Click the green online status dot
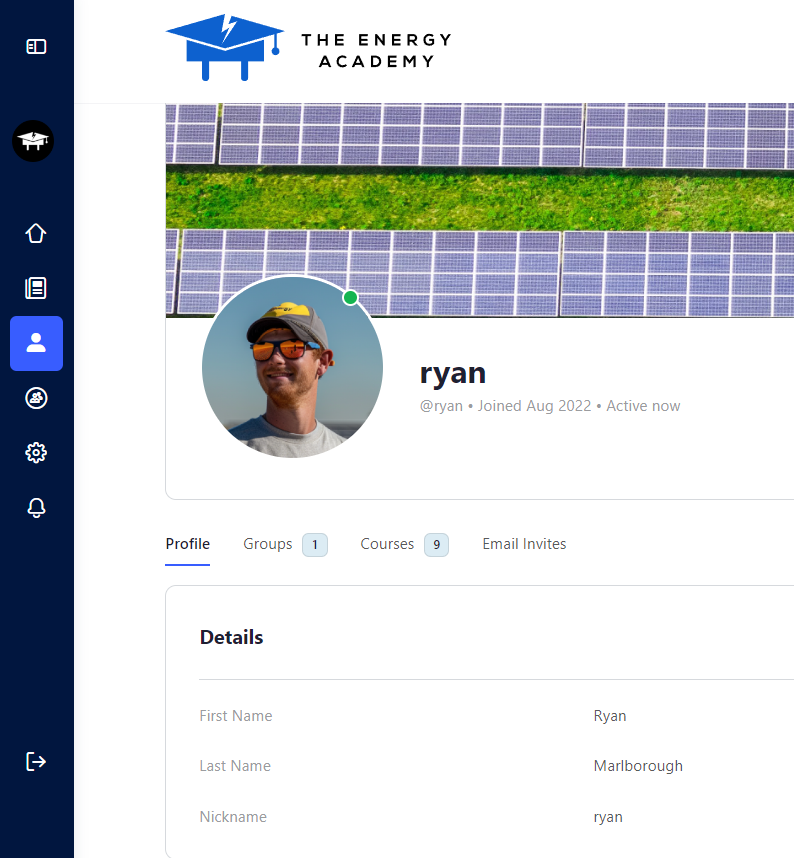This screenshot has width=794, height=858. (x=350, y=298)
